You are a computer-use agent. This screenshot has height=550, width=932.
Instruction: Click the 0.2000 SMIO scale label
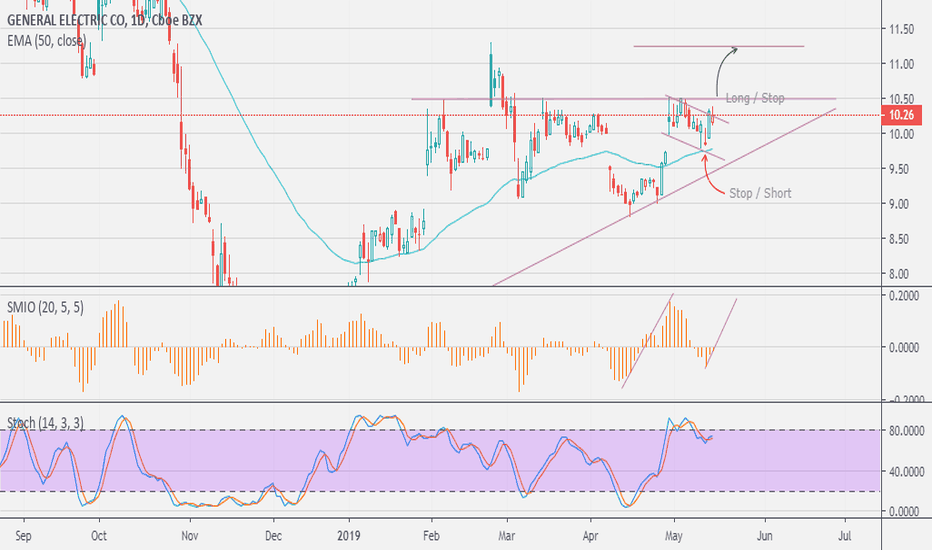[x=904, y=296]
